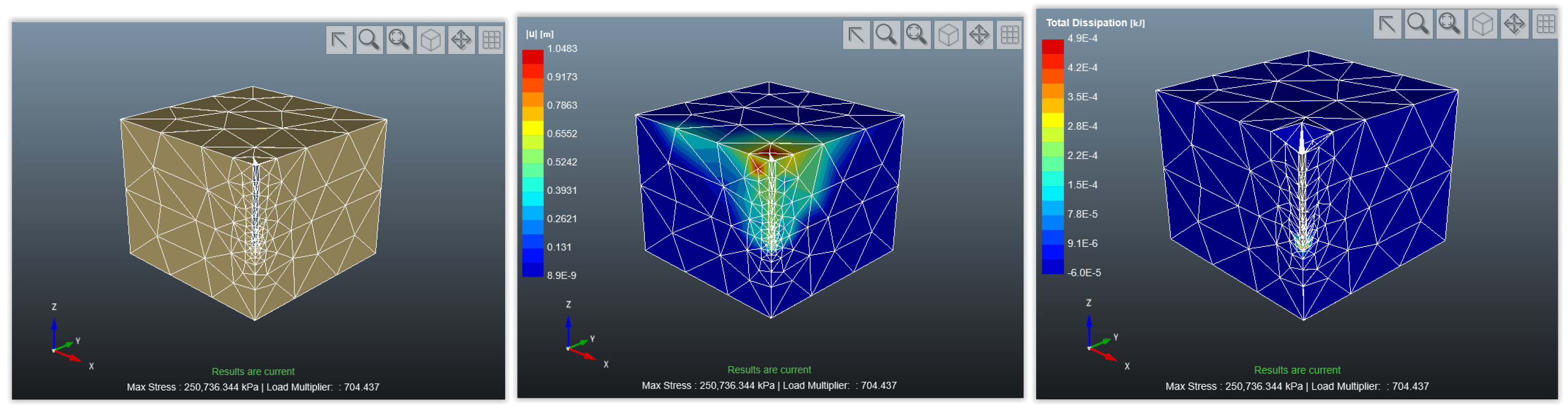Select the pan arrows icon in |u| viewport
The image size is (1568, 411).
pyautogui.click(x=979, y=36)
